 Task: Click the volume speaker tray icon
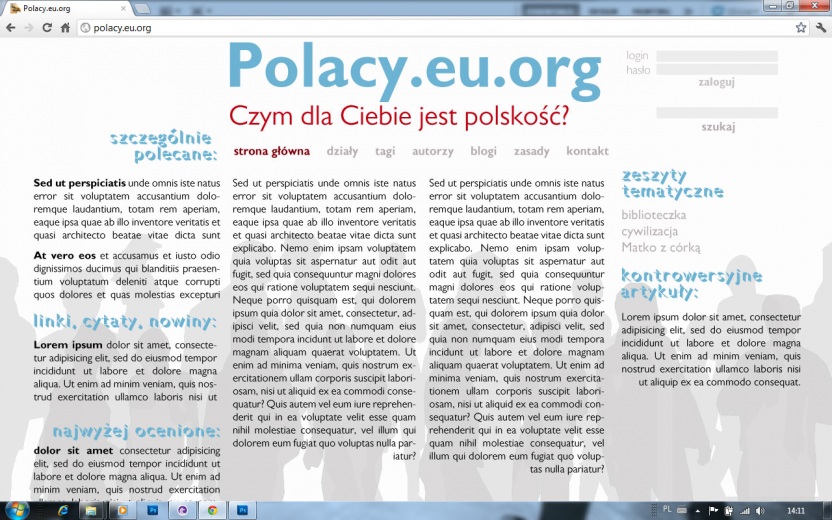coord(760,510)
